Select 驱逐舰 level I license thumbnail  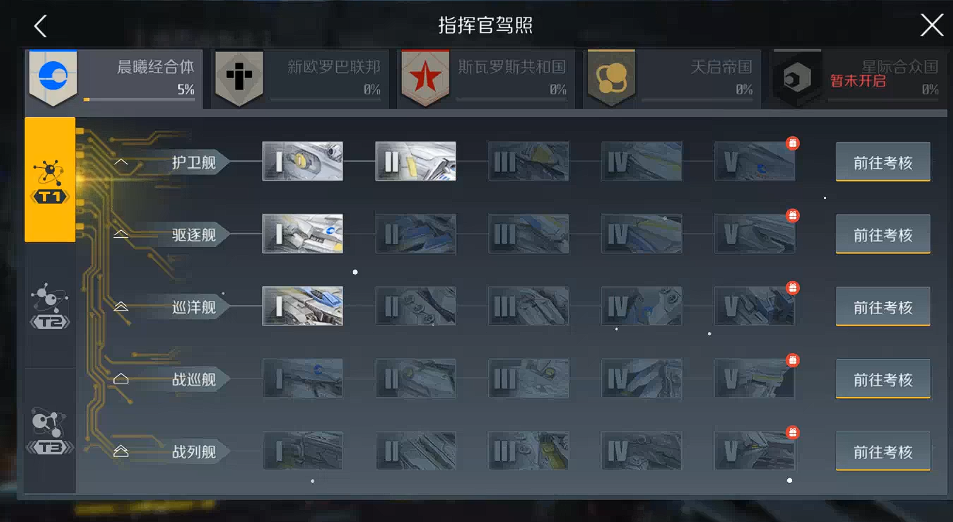[x=303, y=234]
